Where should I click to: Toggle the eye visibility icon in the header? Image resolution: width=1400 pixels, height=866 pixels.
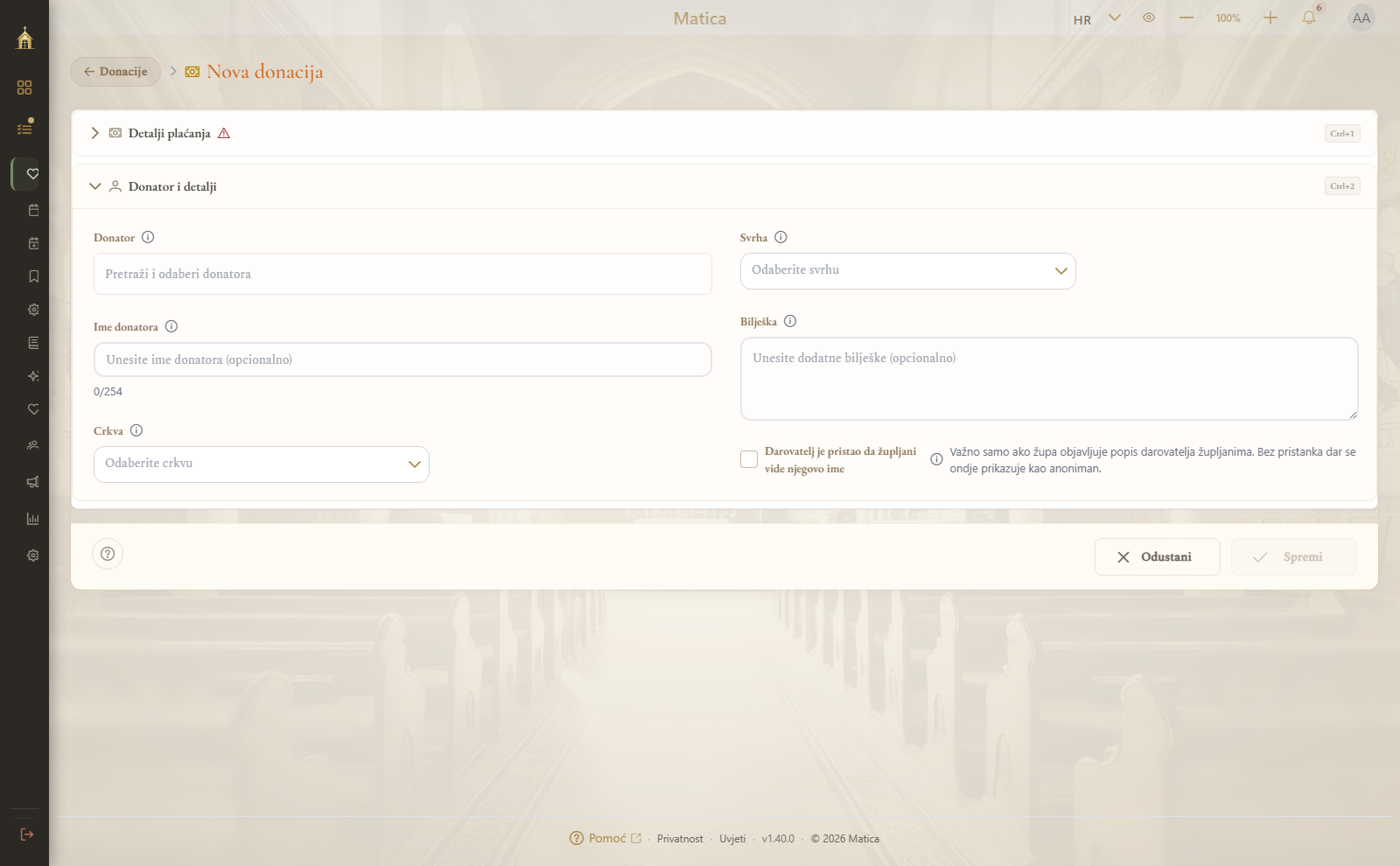(x=1149, y=17)
